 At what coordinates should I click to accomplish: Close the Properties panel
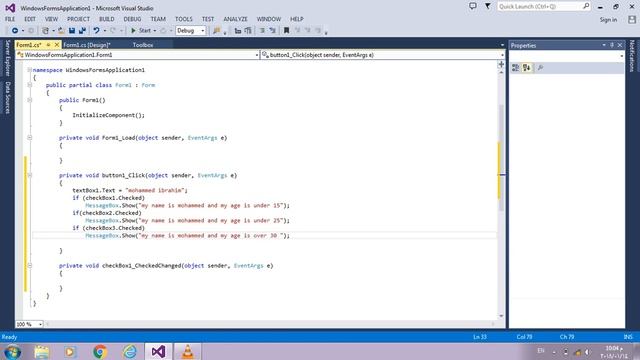click(620, 45)
